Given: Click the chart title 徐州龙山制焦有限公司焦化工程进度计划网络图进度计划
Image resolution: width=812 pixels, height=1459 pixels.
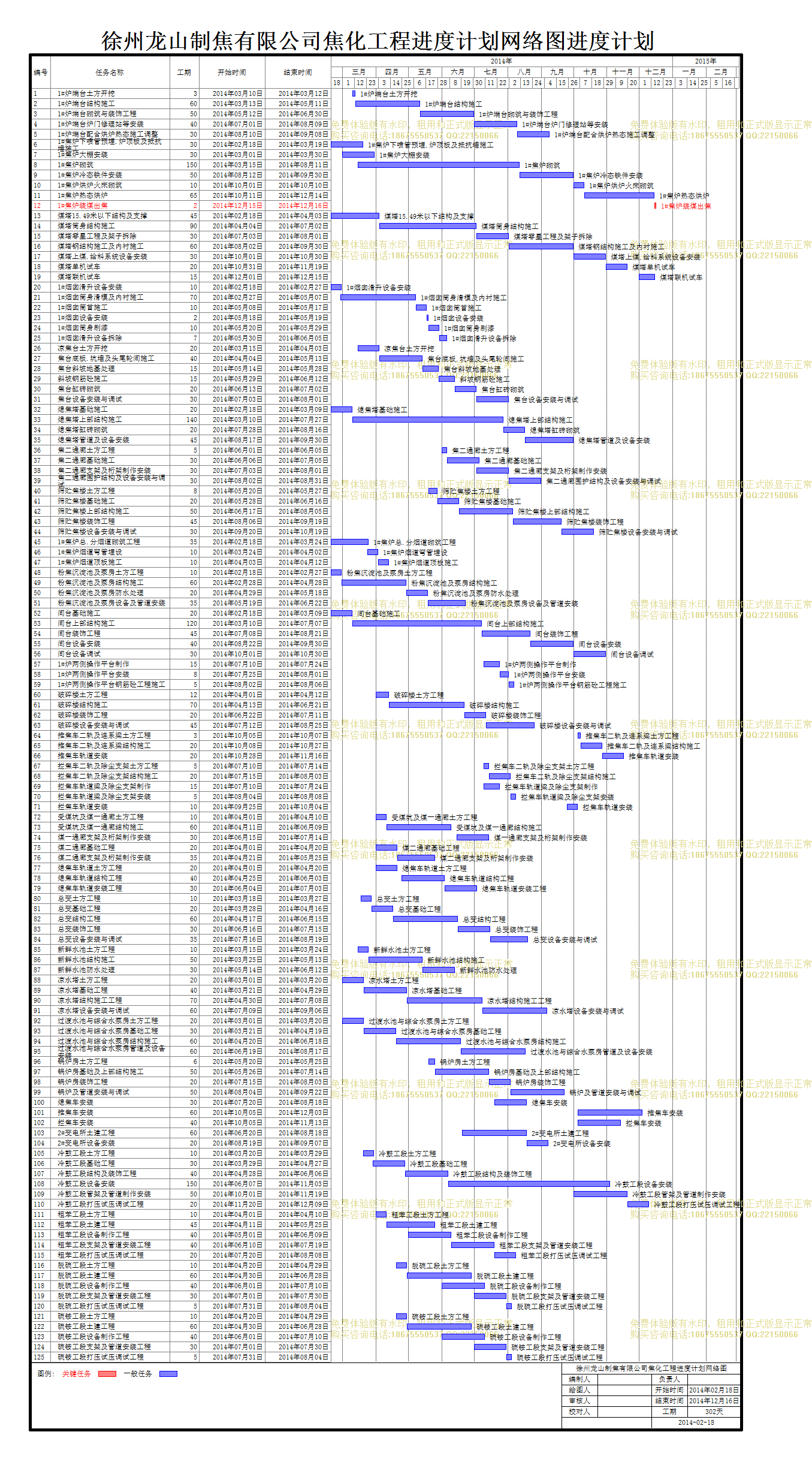Looking at the screenshot, I should click(x=378, y=41).
